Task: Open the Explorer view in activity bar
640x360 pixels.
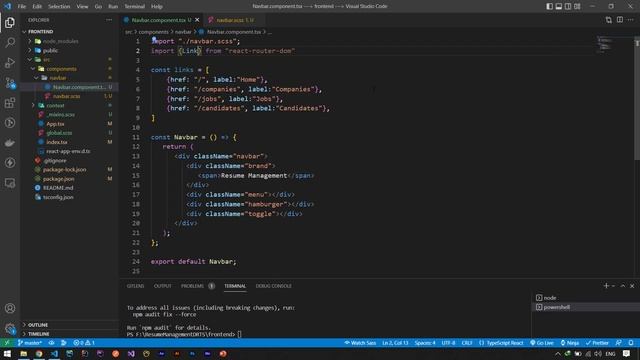Action: click(x=10, y=22)
